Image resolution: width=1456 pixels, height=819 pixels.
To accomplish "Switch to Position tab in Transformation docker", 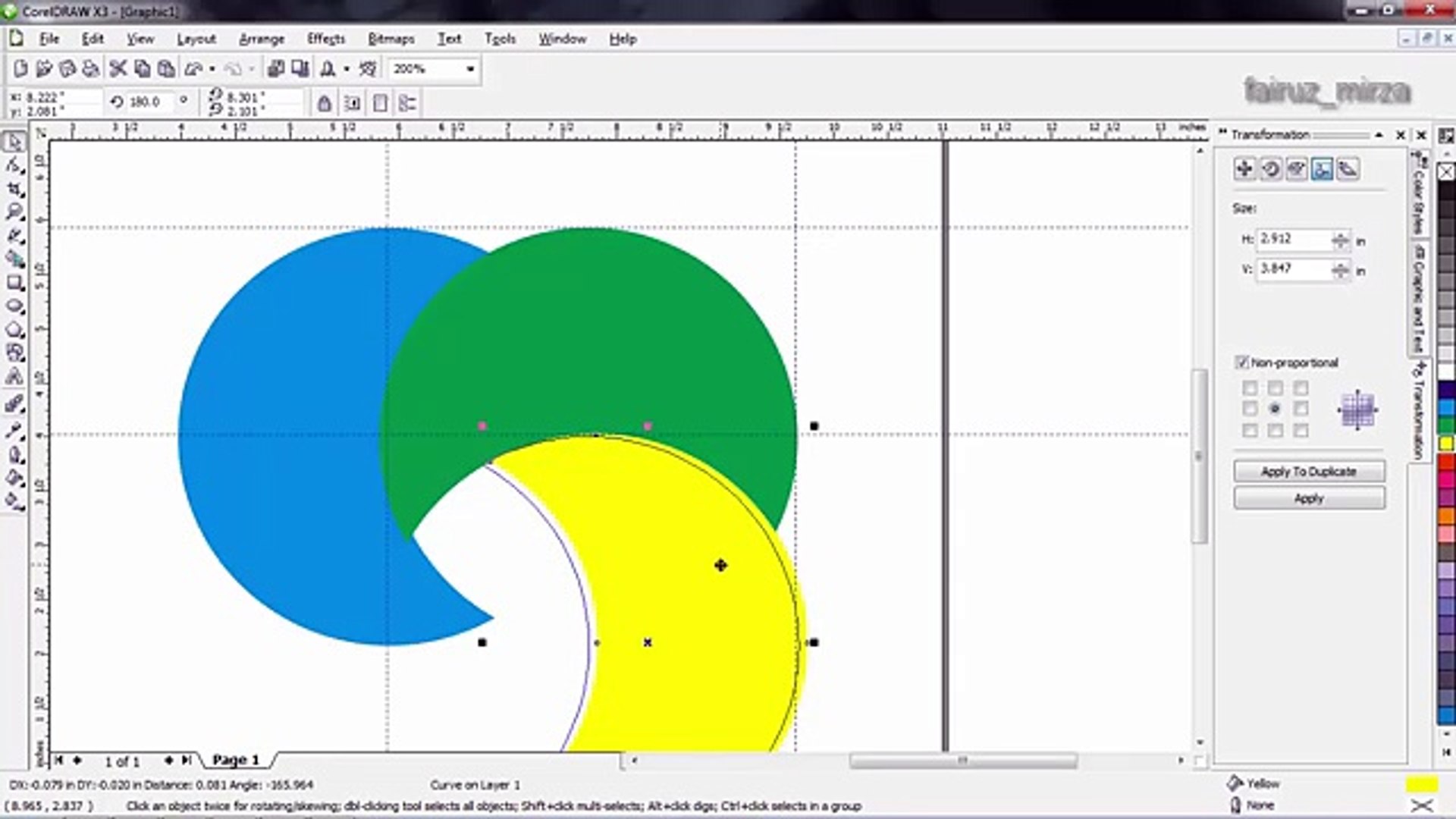I will (x=1244, y=169).
